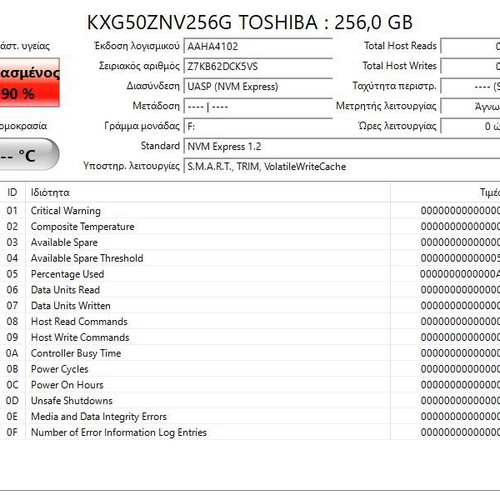This screenshot has height=500, width=500.
Task: Click the Ταχύτητα περιστρ. value field
Action: pos(470,86)
